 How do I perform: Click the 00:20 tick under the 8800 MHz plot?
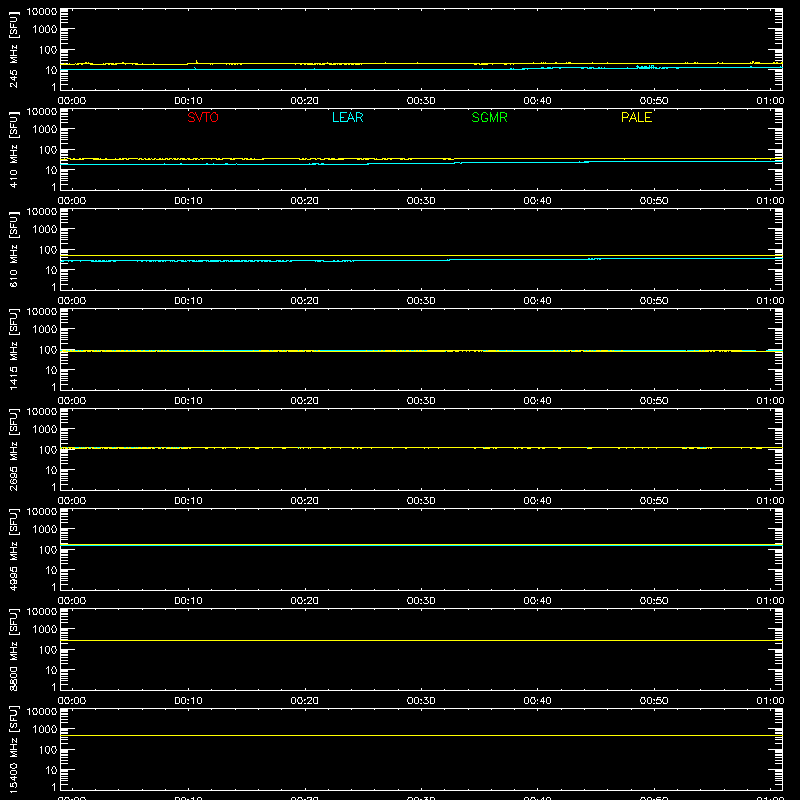305,701
